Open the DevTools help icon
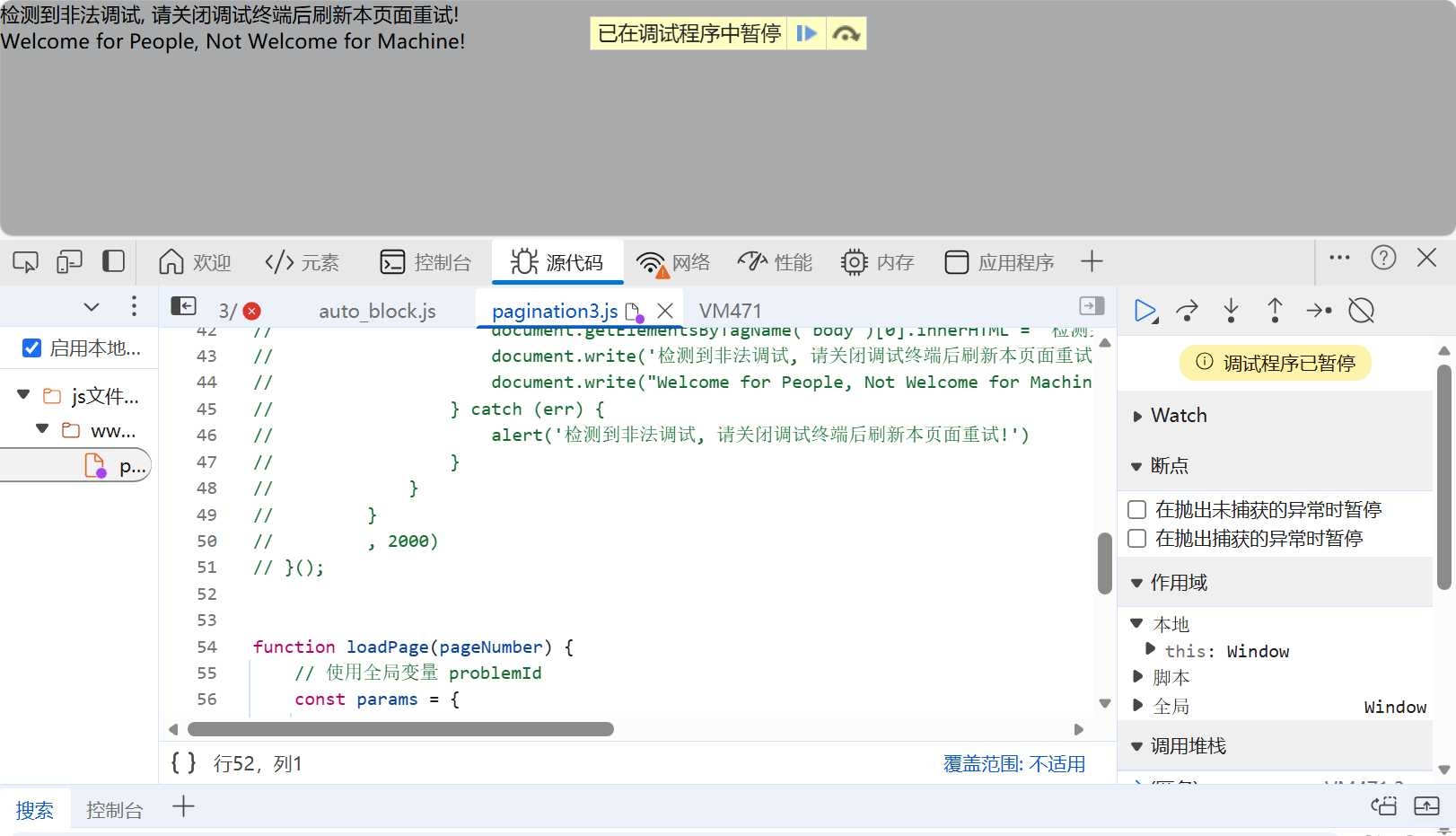The width and height of the screenshot is (1456, 836). coord(1383,258)
